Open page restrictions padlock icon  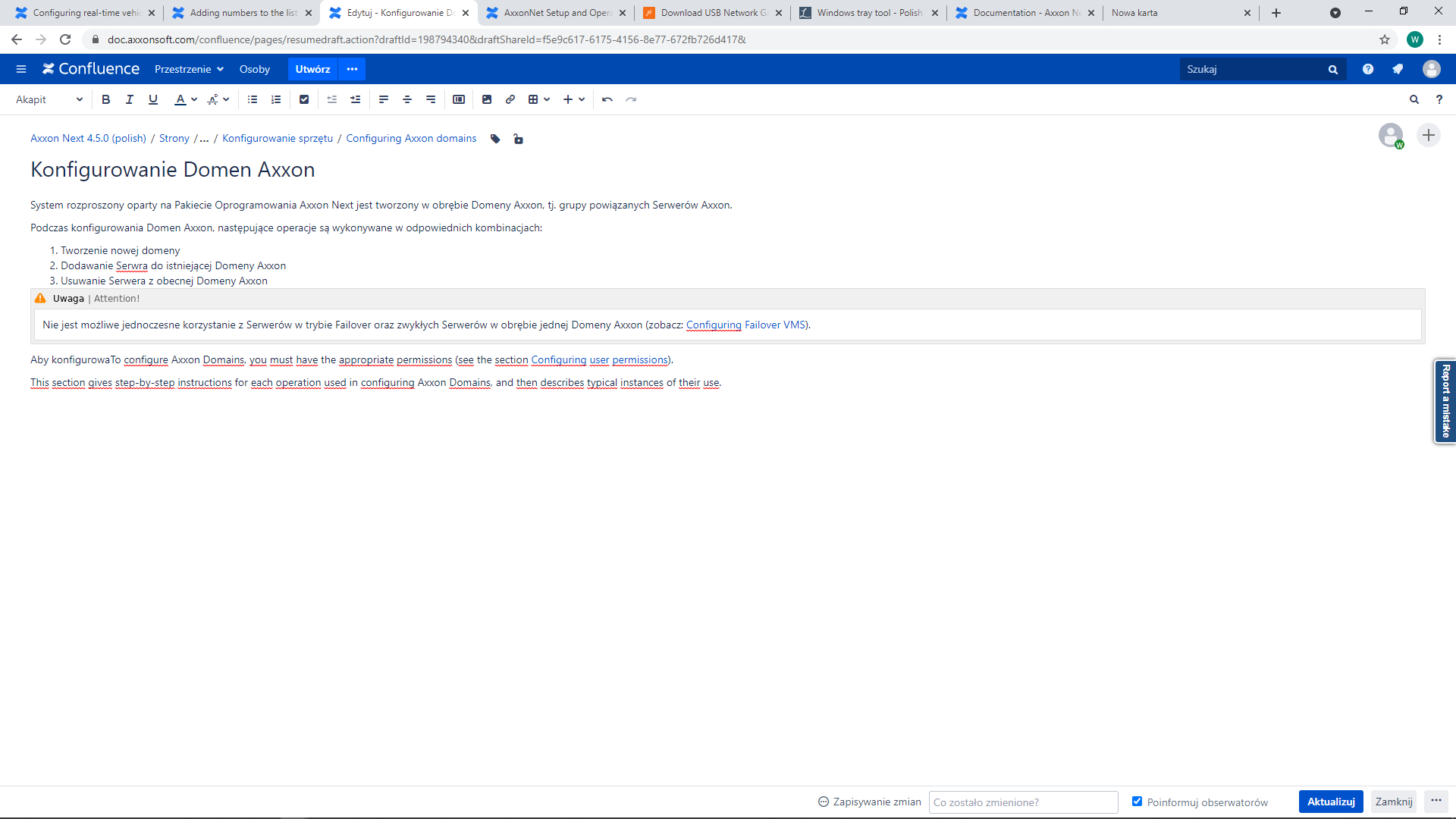(518, 139)
